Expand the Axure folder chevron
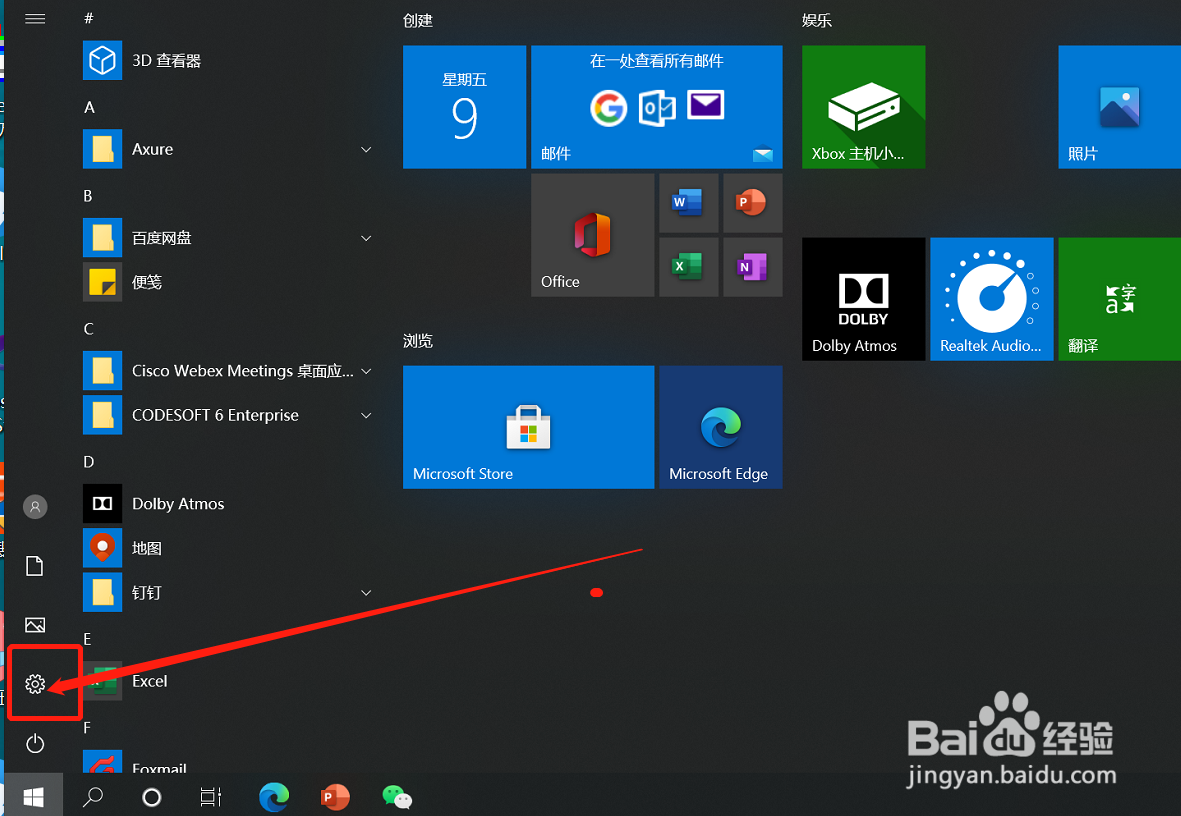Screen dimensions: 1181x816 [366, 149]
